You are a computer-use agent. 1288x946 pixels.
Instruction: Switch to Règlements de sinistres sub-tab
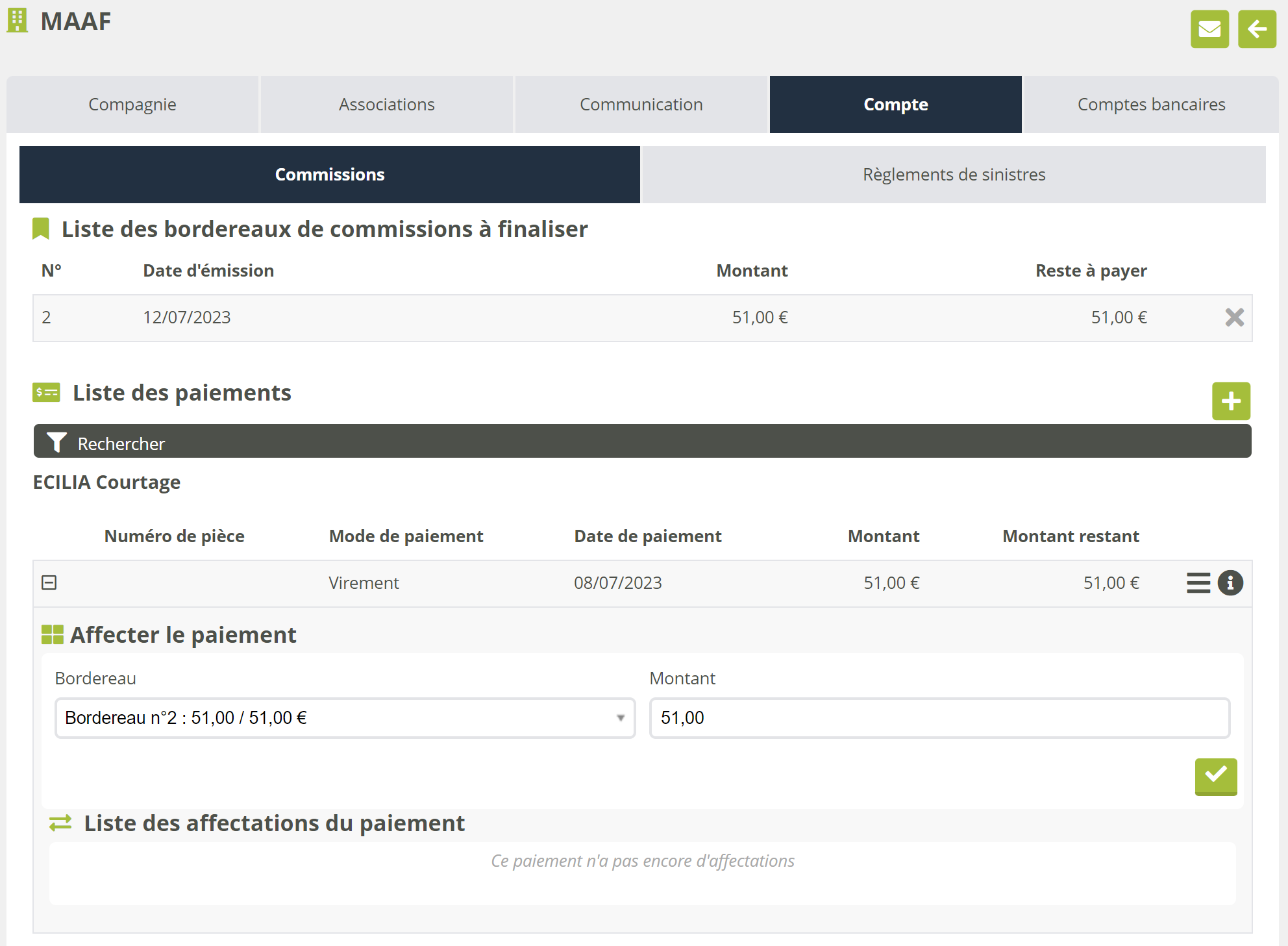click(x=954, y=175)
